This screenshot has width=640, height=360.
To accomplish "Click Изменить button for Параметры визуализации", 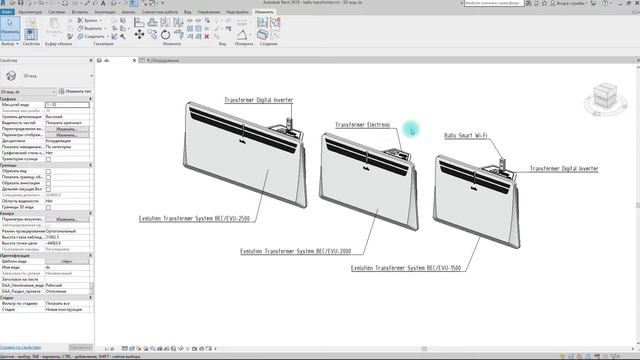I will pos(67,219).
